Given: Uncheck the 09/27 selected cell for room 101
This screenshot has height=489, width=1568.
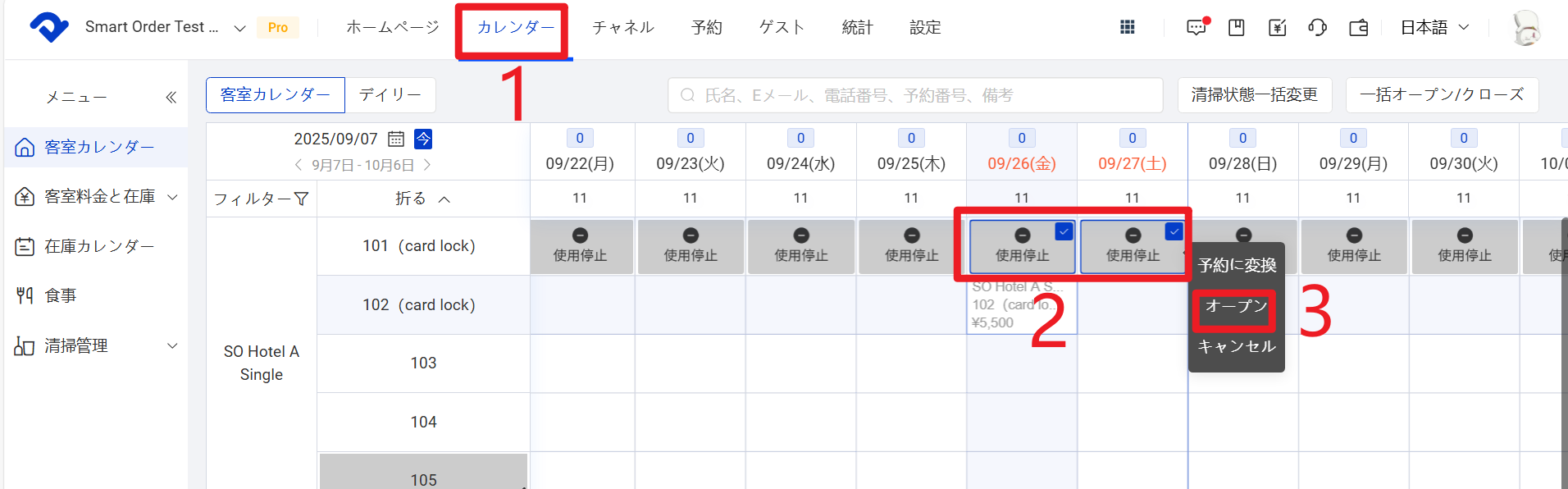Looking at the screenshot, I should click(1174, 231).
